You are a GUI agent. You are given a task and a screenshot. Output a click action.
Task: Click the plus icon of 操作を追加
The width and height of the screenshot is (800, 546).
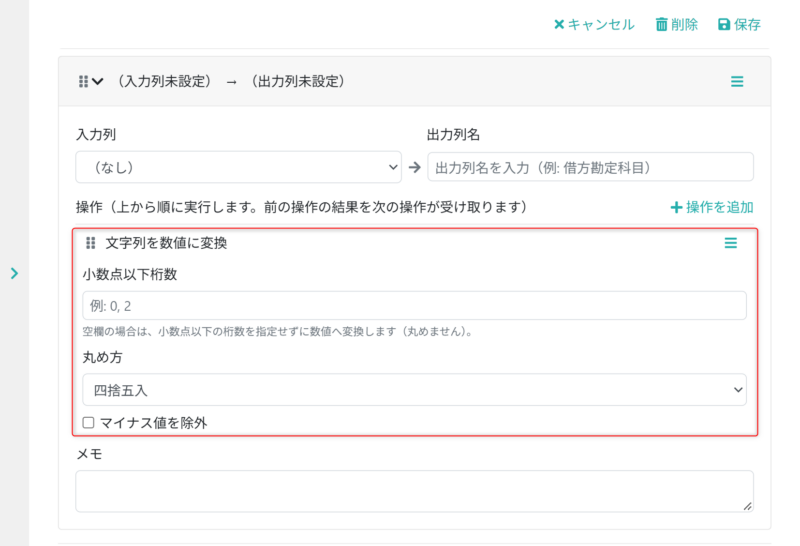click(x=676, y=207)
